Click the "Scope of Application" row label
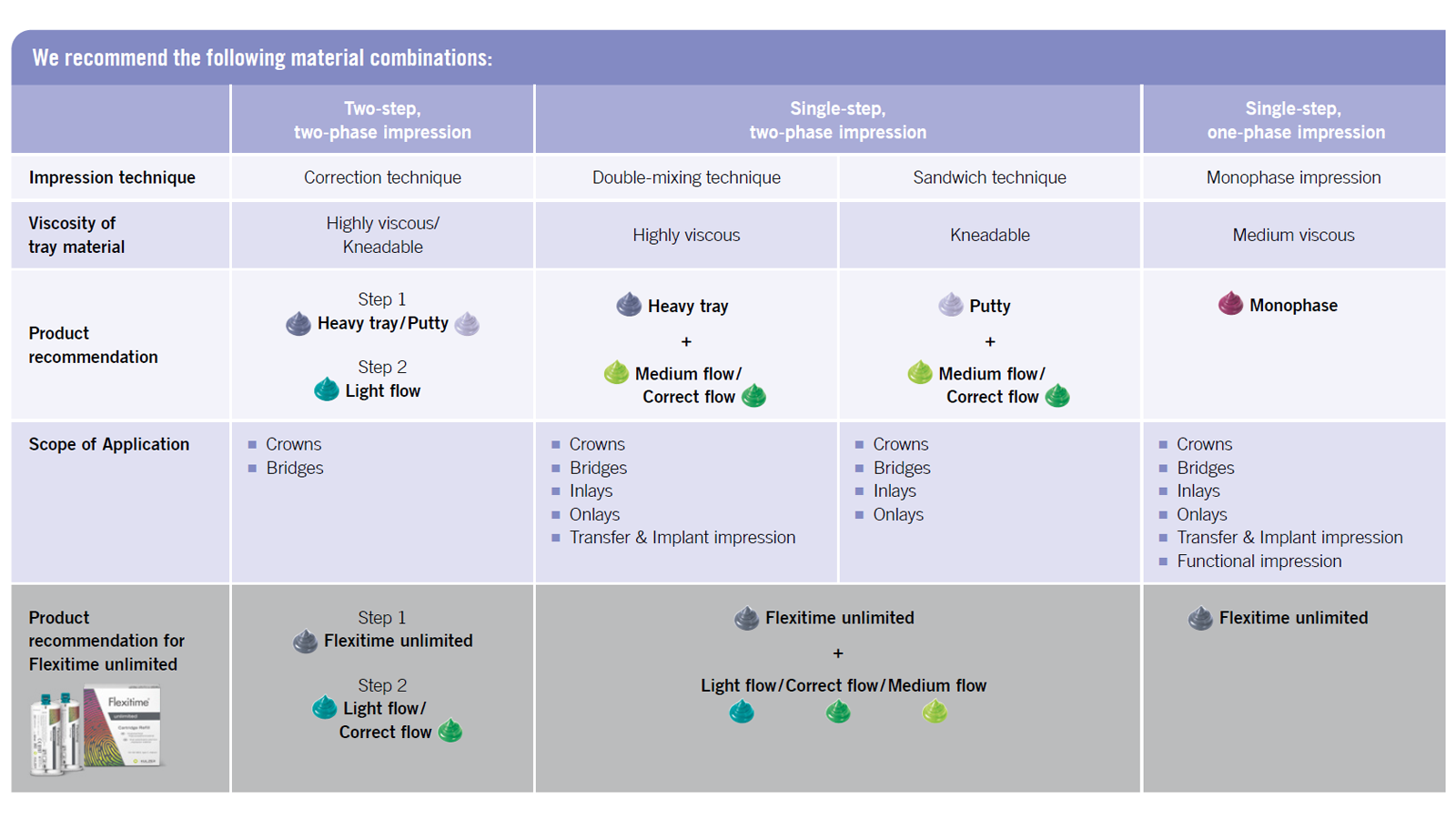Image resolution: width=1456 pixels, height=819 pixels. (x=109, y=444)
